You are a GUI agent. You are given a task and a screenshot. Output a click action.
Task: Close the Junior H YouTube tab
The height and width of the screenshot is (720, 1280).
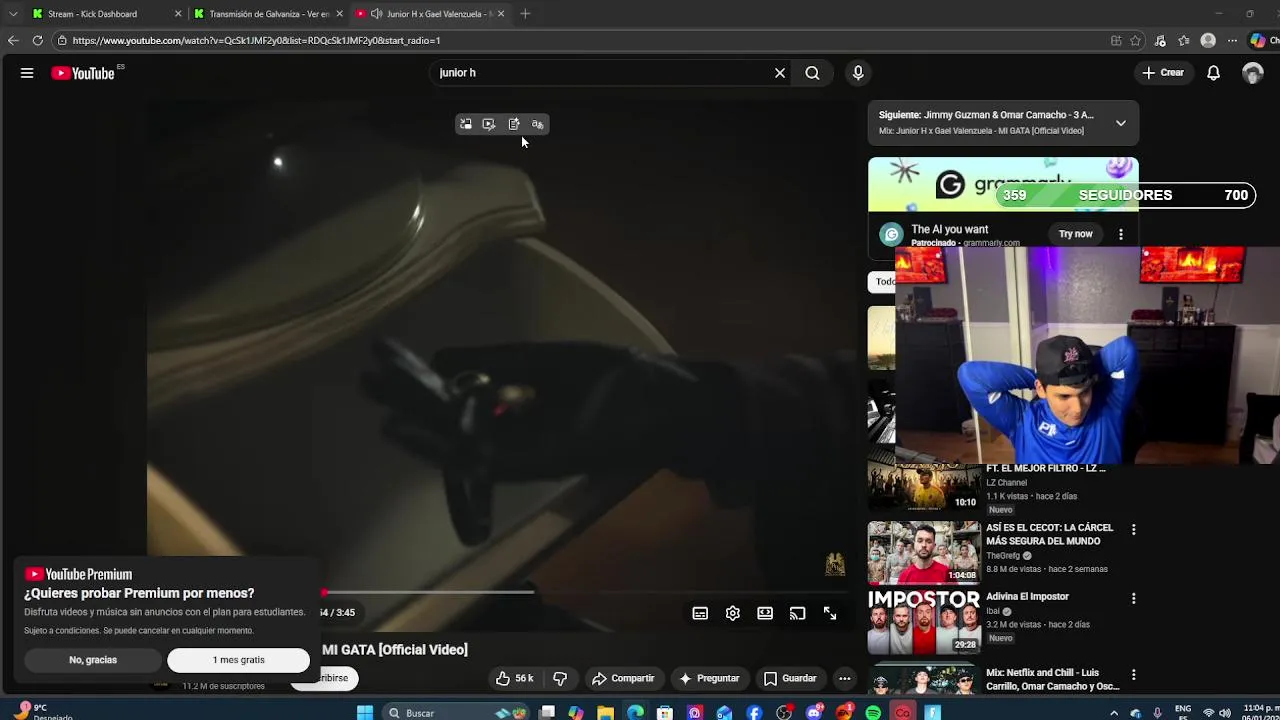pos(500,14)
